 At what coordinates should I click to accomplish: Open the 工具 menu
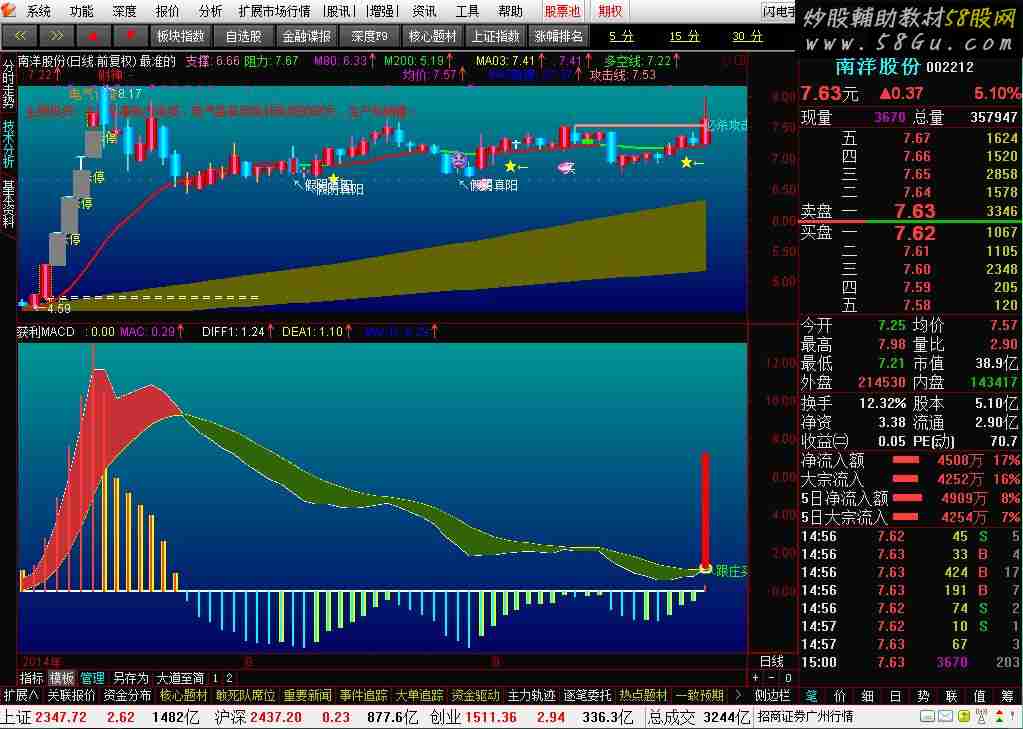pos(467,11)
